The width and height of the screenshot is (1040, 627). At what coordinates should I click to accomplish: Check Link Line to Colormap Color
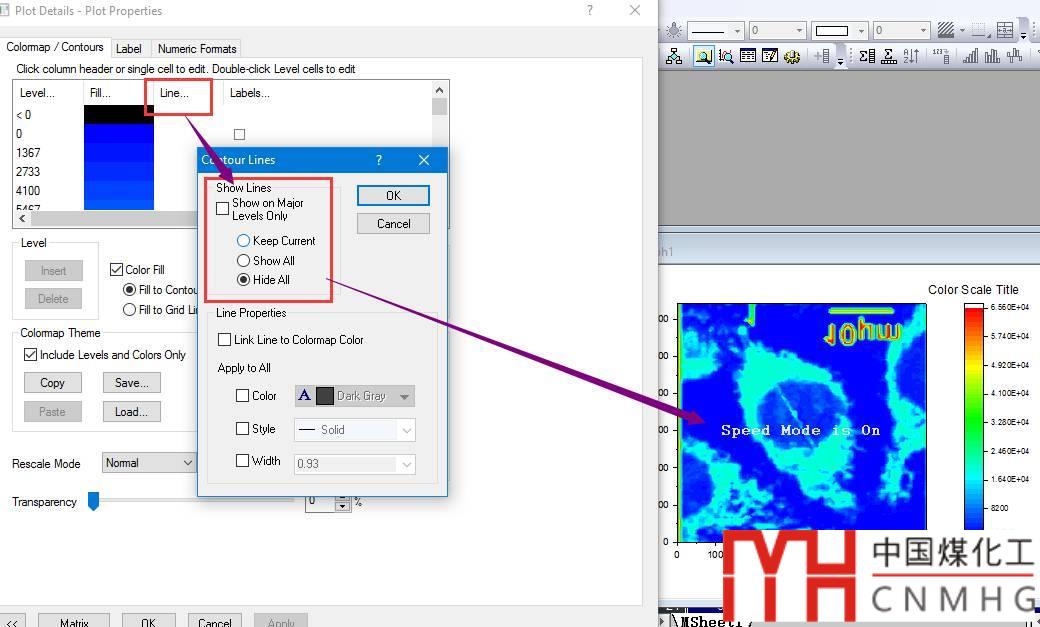[225, 340]
